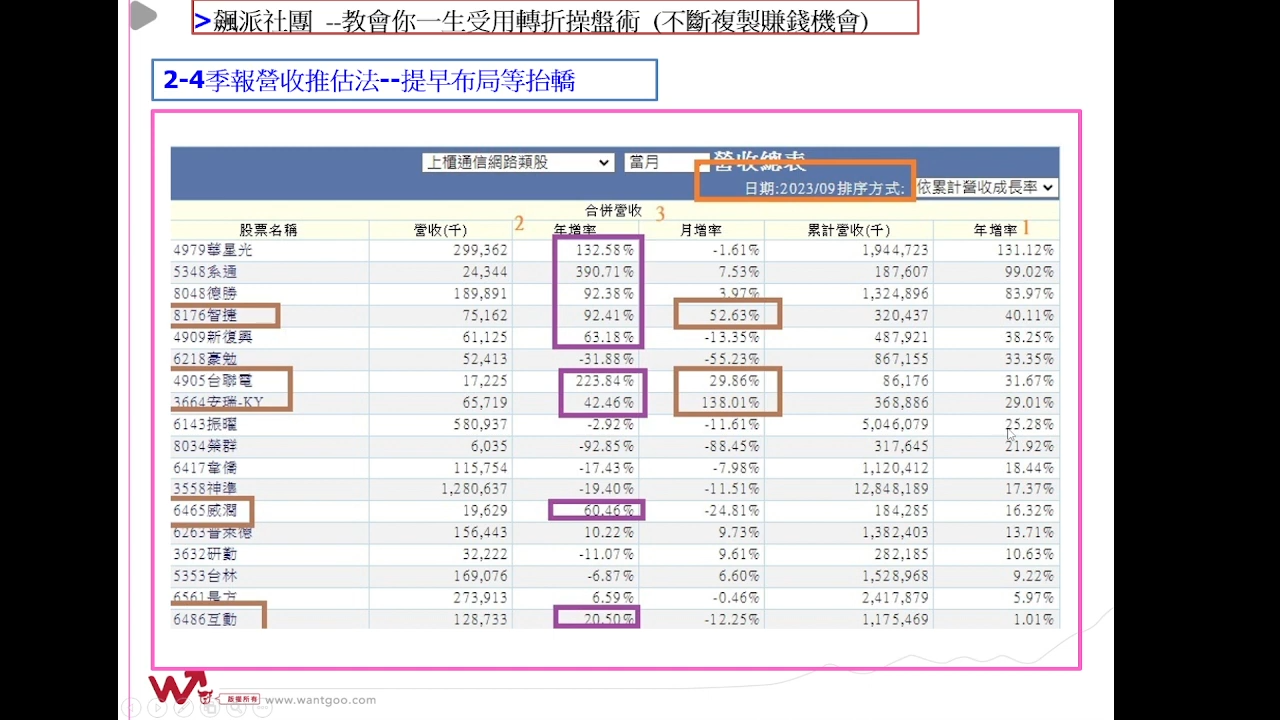The image size is (1280, 720).
Task: Select monthly growth 29.86%
Action: click(x=733, y=381)
